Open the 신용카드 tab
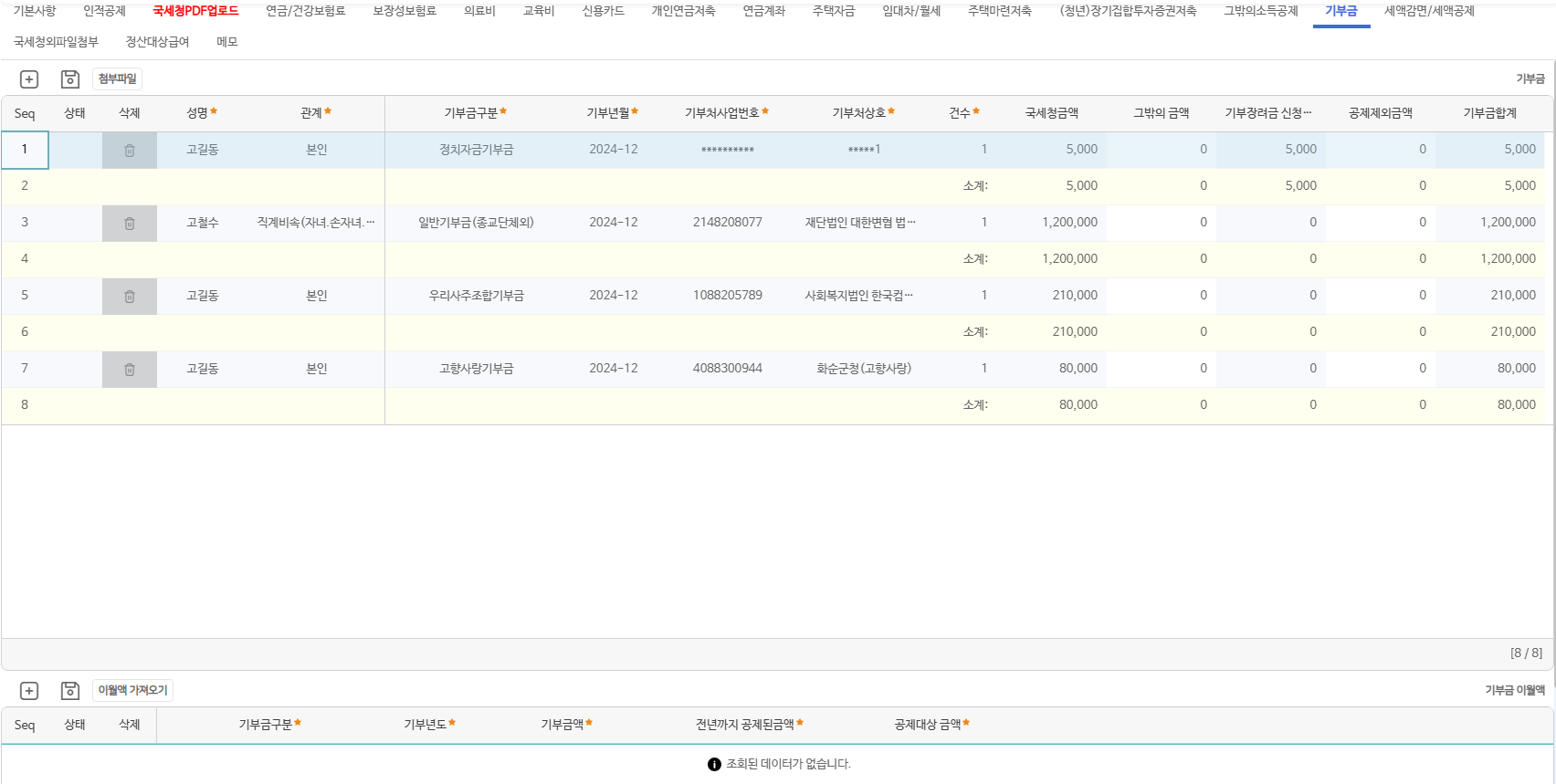Viewport: 1556px width, 784px height. pos(604,11)
